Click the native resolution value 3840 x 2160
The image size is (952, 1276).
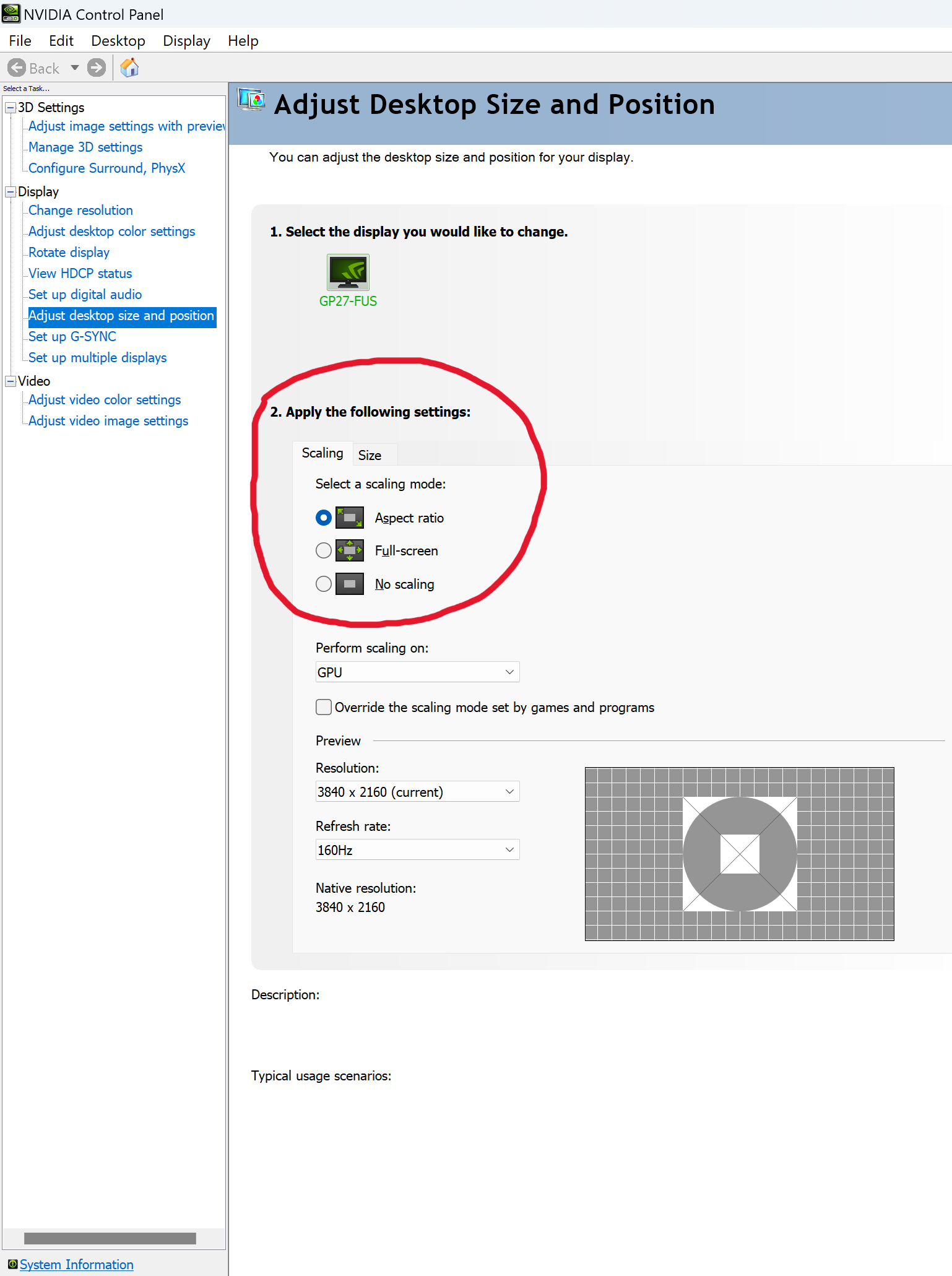tap(350, 907)
